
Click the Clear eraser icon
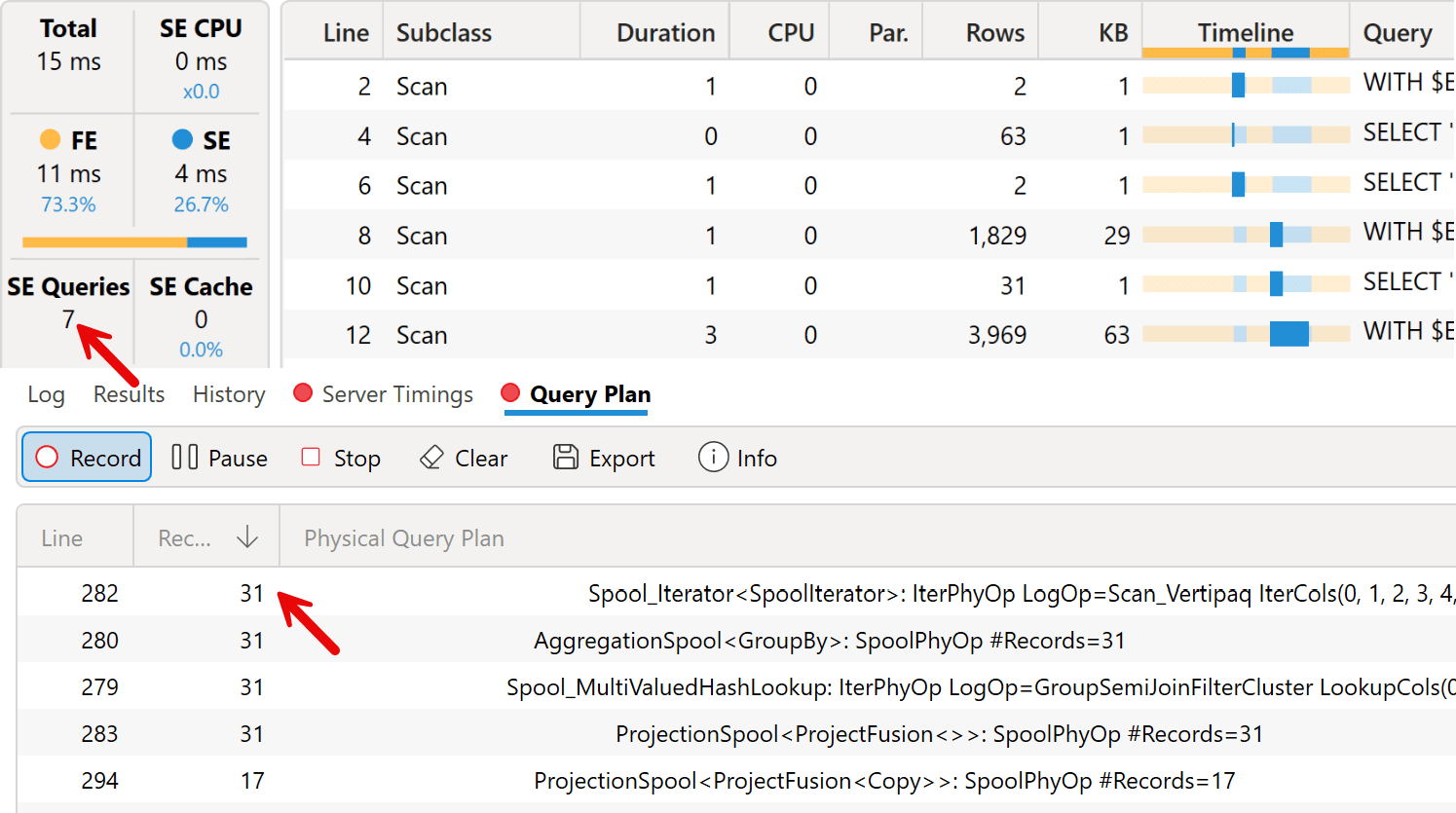coord(431,458)
